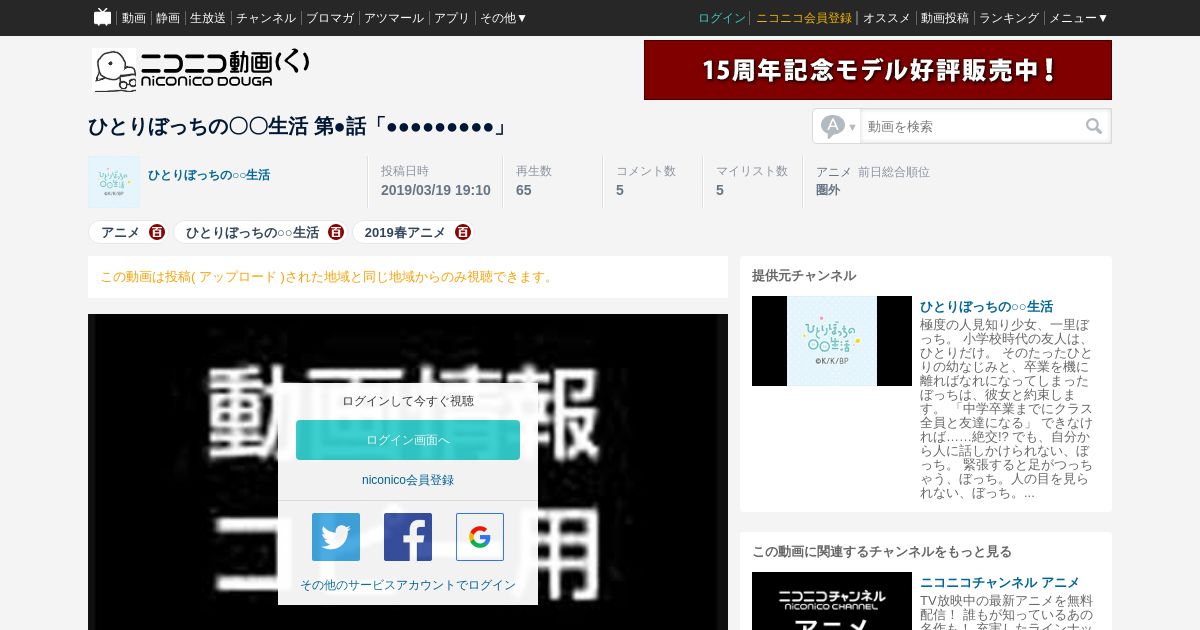Open the ブロマガ menu item
The width and height of the screenshot is (1200, 630).
pos(330,18)
